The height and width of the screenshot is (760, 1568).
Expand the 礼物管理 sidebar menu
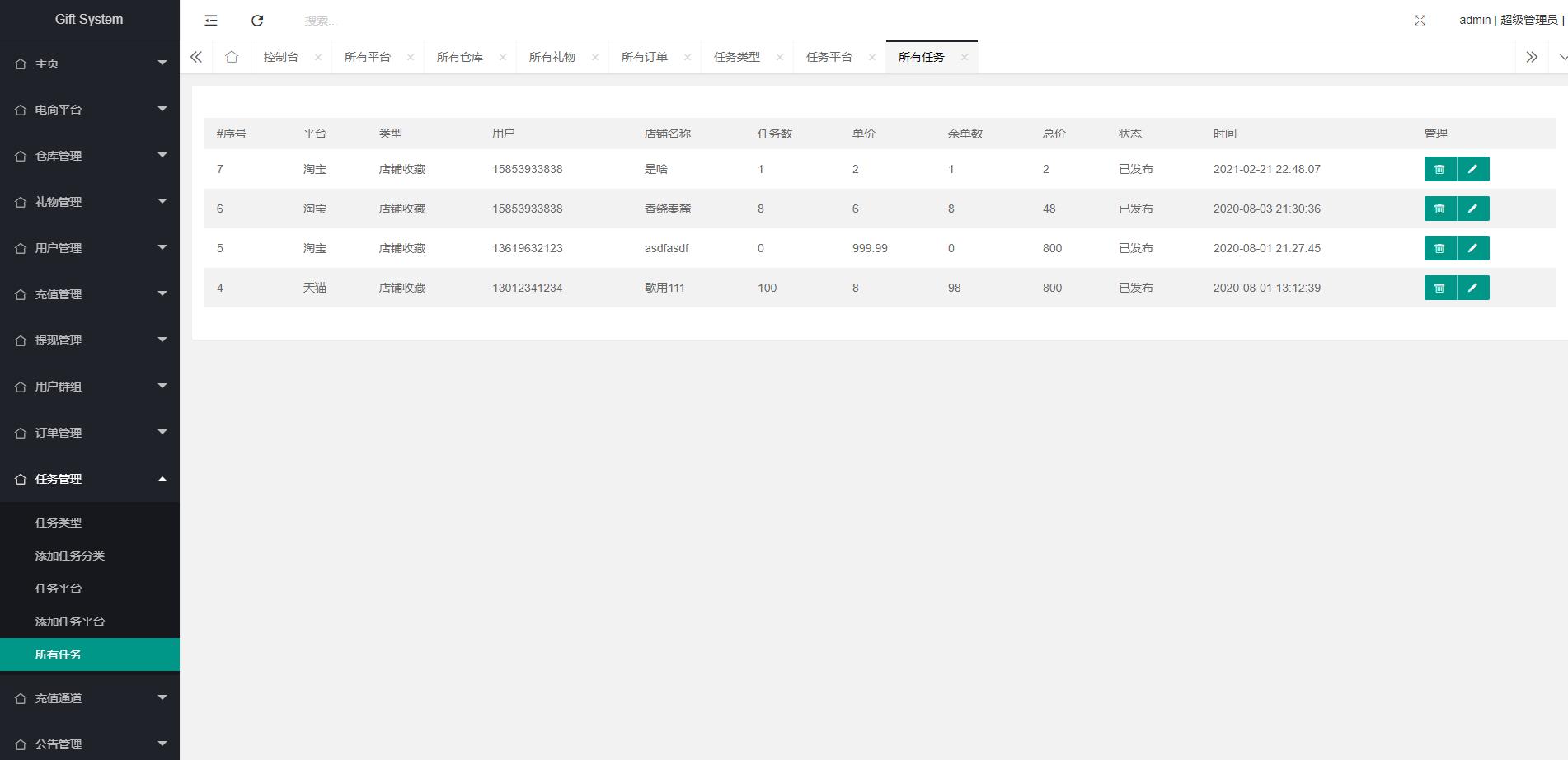pyautogui.click(x=90, y=202)
